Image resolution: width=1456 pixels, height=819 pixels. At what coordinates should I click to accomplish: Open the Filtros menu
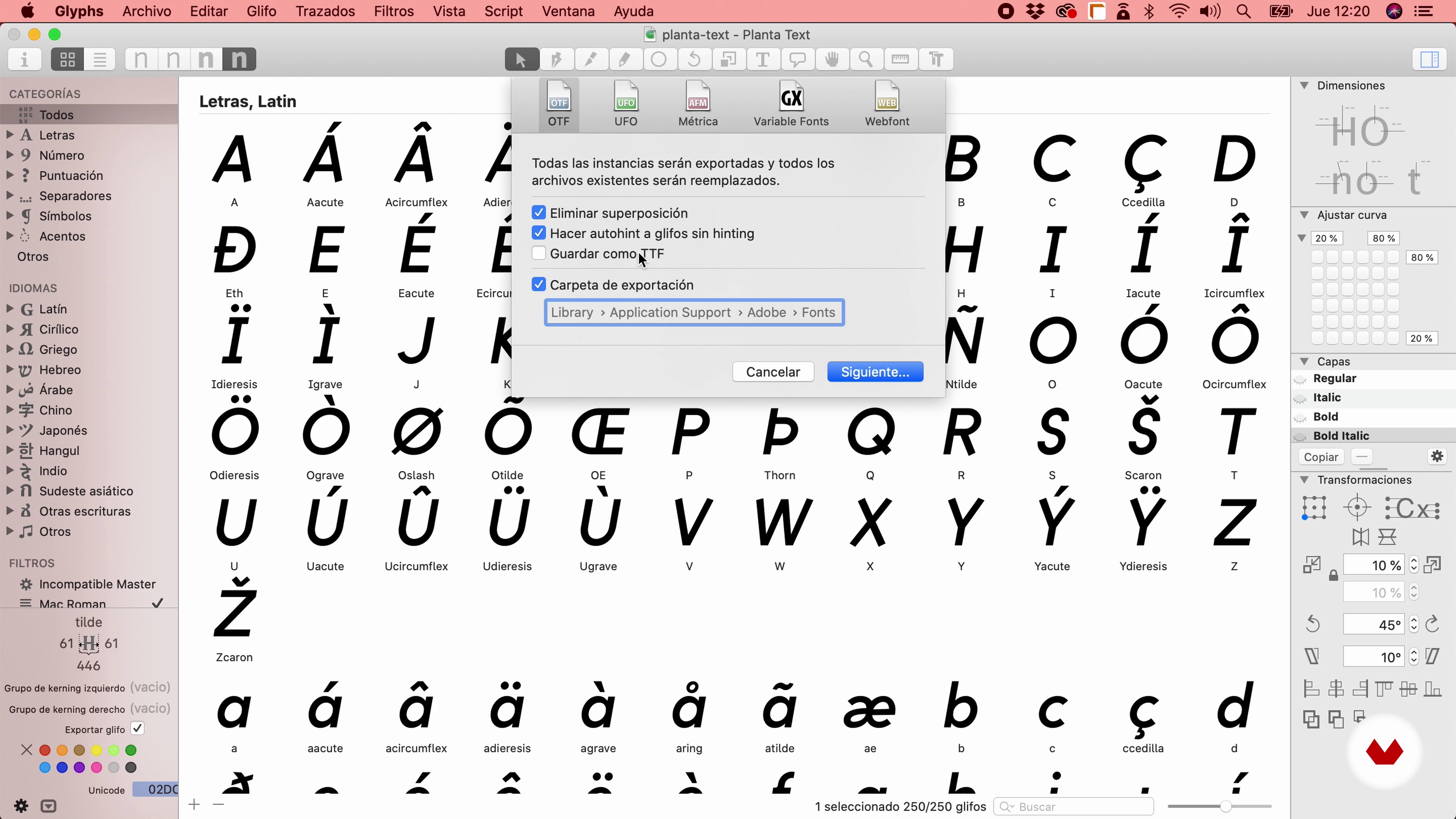(394, 11)
